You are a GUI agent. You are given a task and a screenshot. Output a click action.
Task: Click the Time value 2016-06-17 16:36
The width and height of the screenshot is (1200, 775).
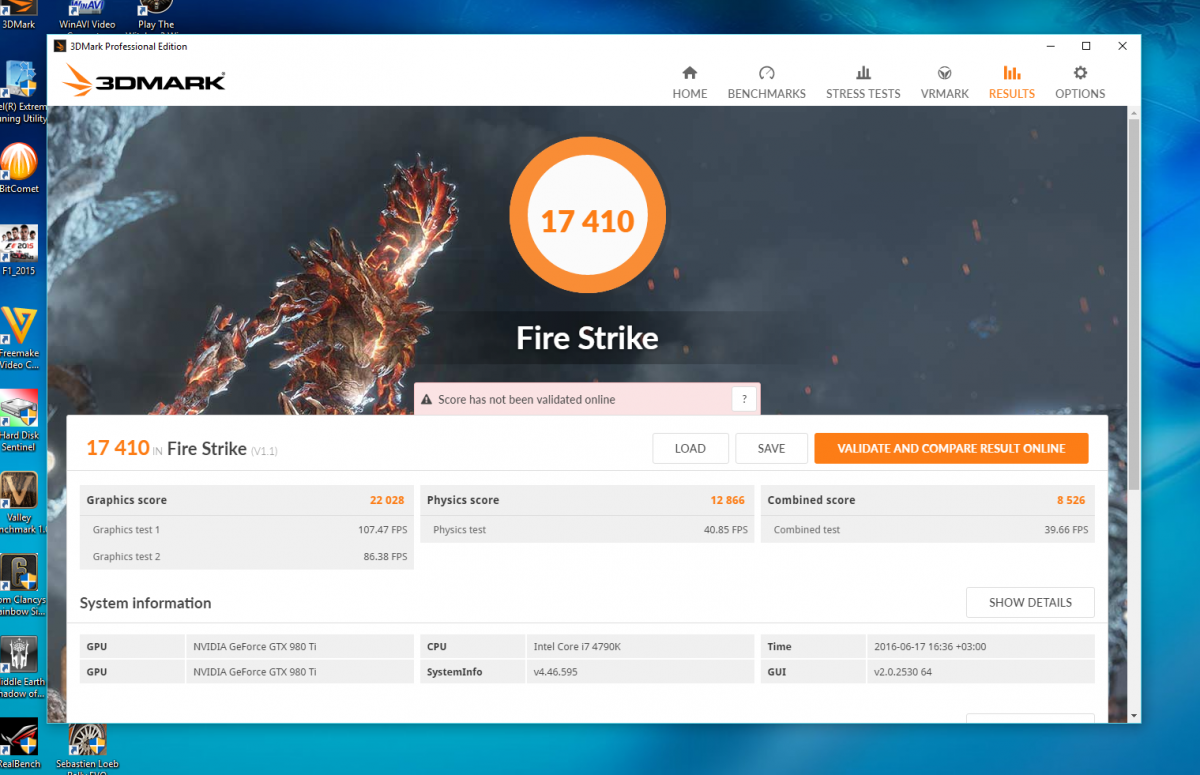click(930, 646)
